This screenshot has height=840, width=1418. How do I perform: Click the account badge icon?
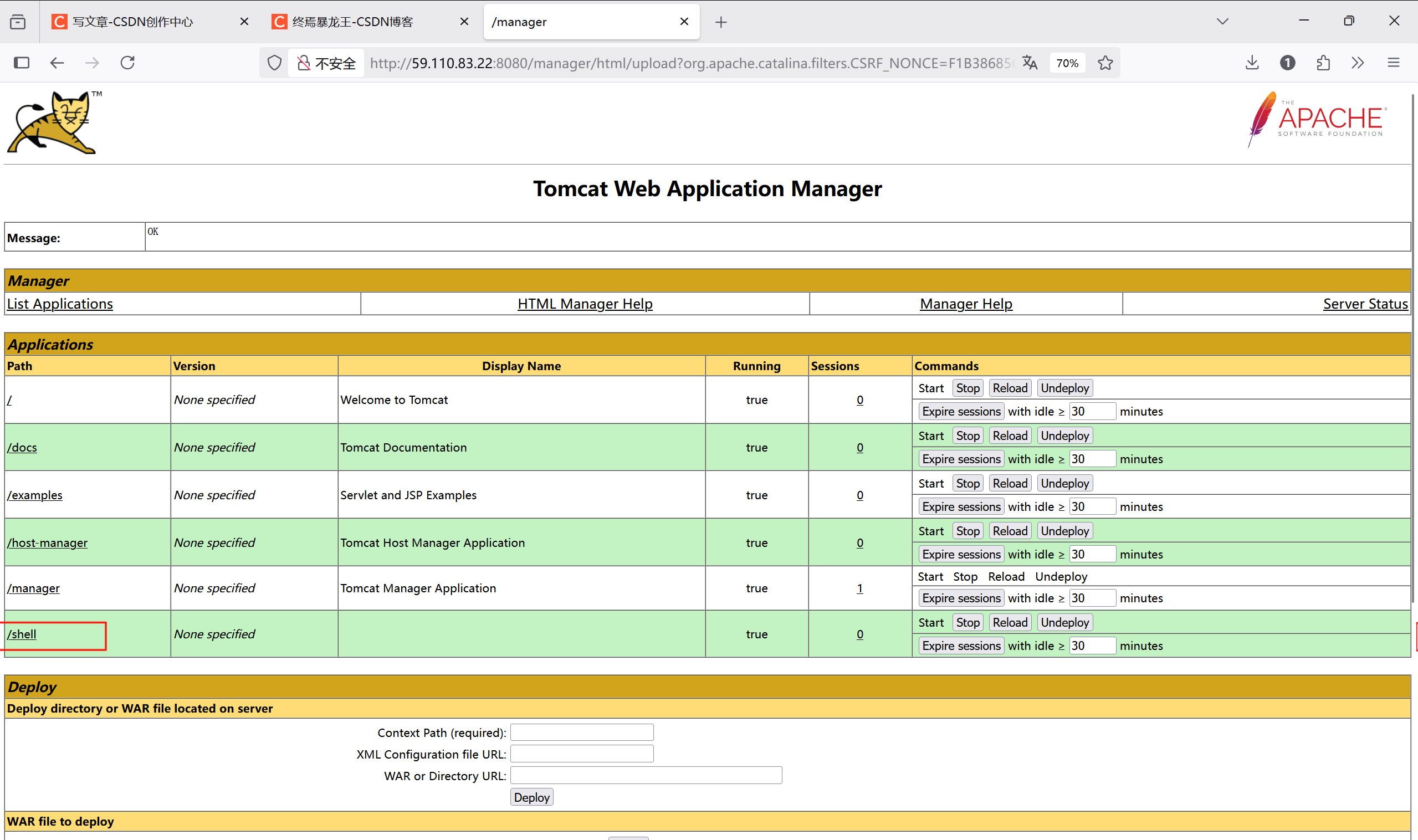point(1288,62)
